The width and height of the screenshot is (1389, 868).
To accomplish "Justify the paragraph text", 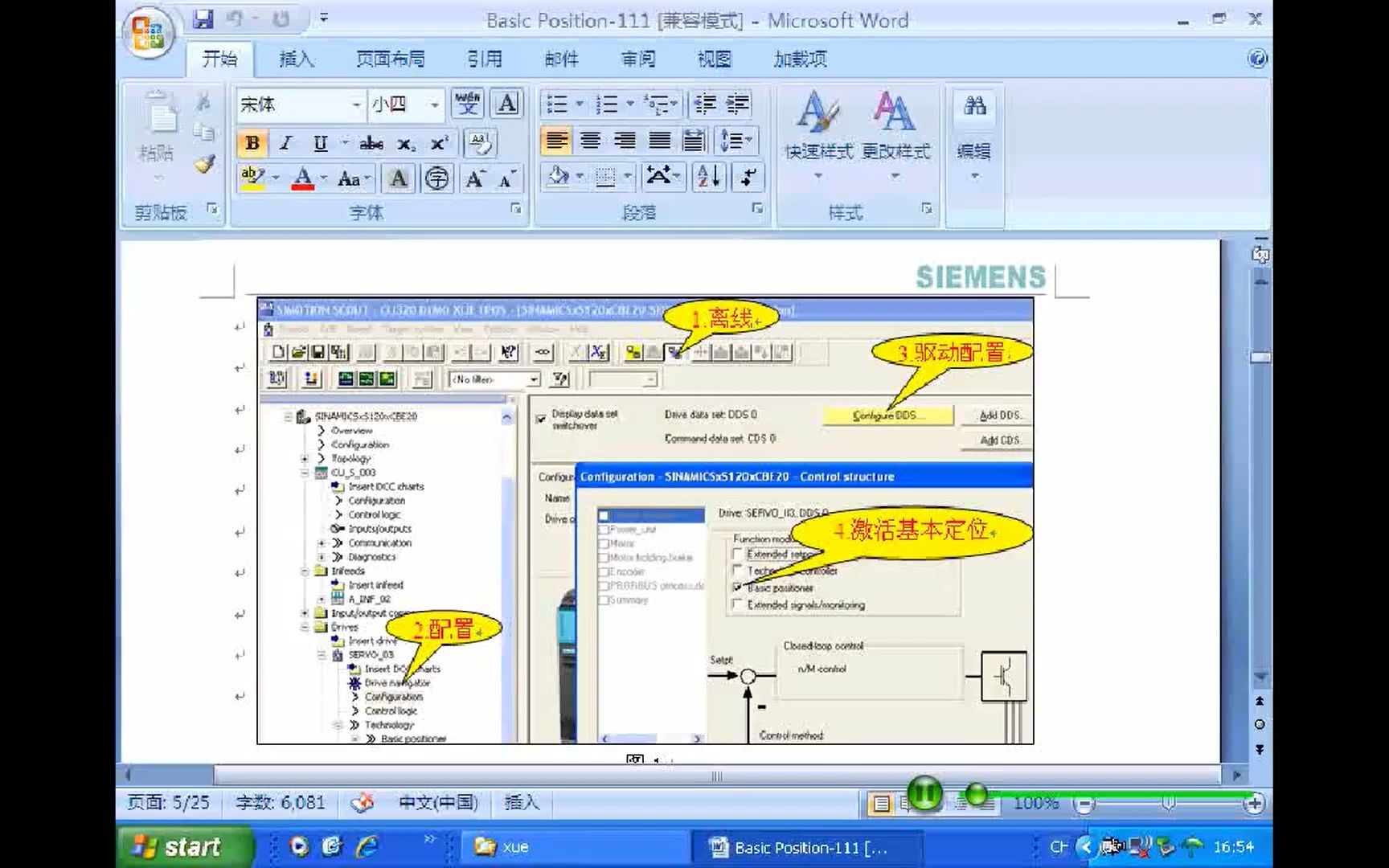I will (659, 141).
